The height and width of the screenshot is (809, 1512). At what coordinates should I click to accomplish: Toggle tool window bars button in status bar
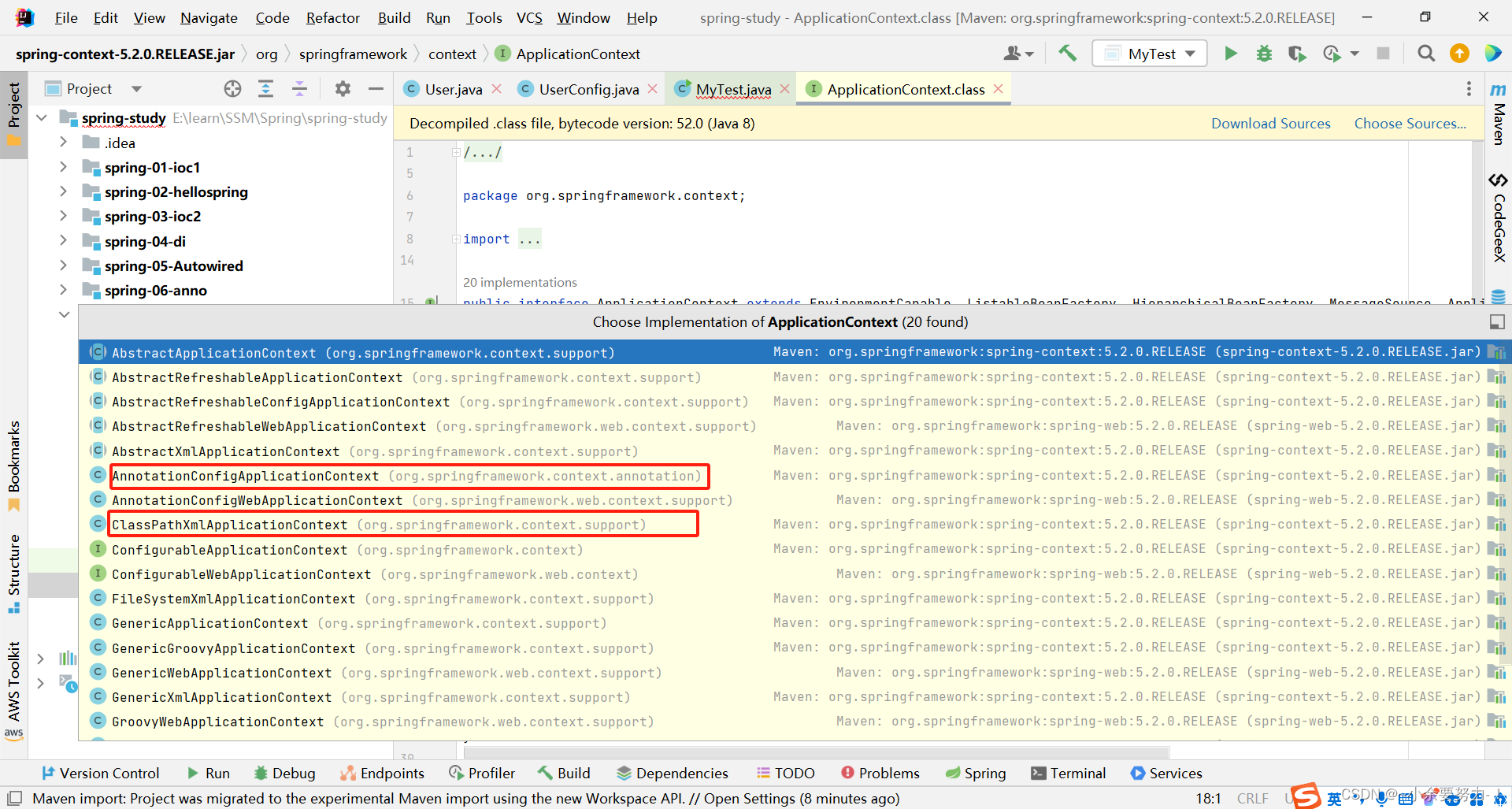click(x=14, y=798)
